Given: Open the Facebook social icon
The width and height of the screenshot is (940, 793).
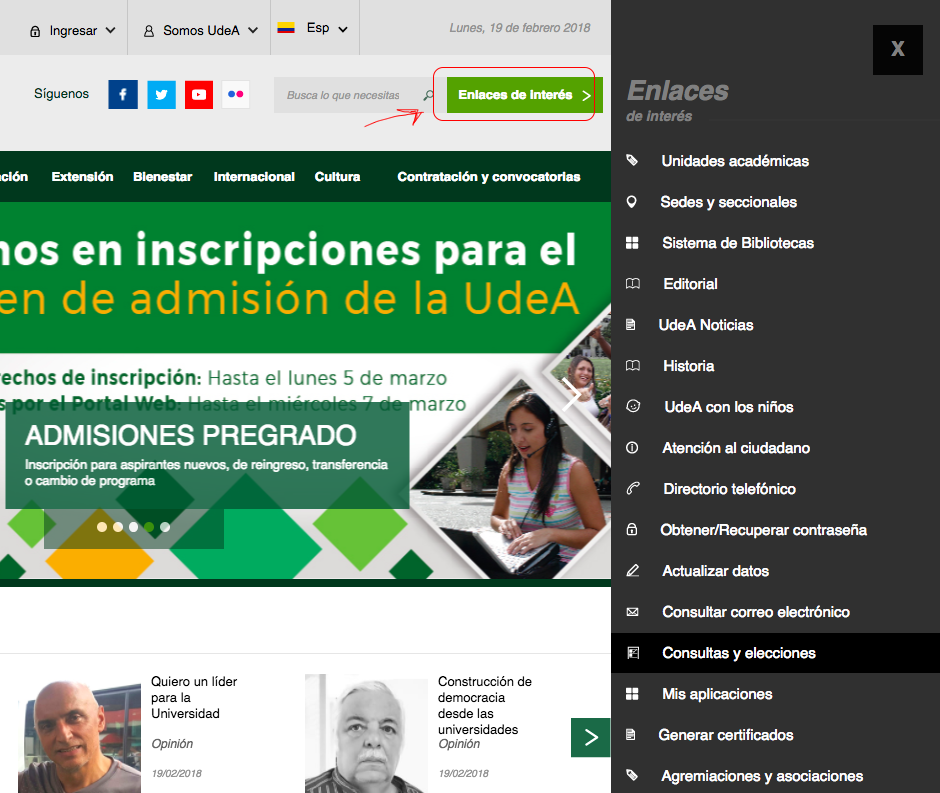Looking at the screenshot, I should [x=123, y=95].
